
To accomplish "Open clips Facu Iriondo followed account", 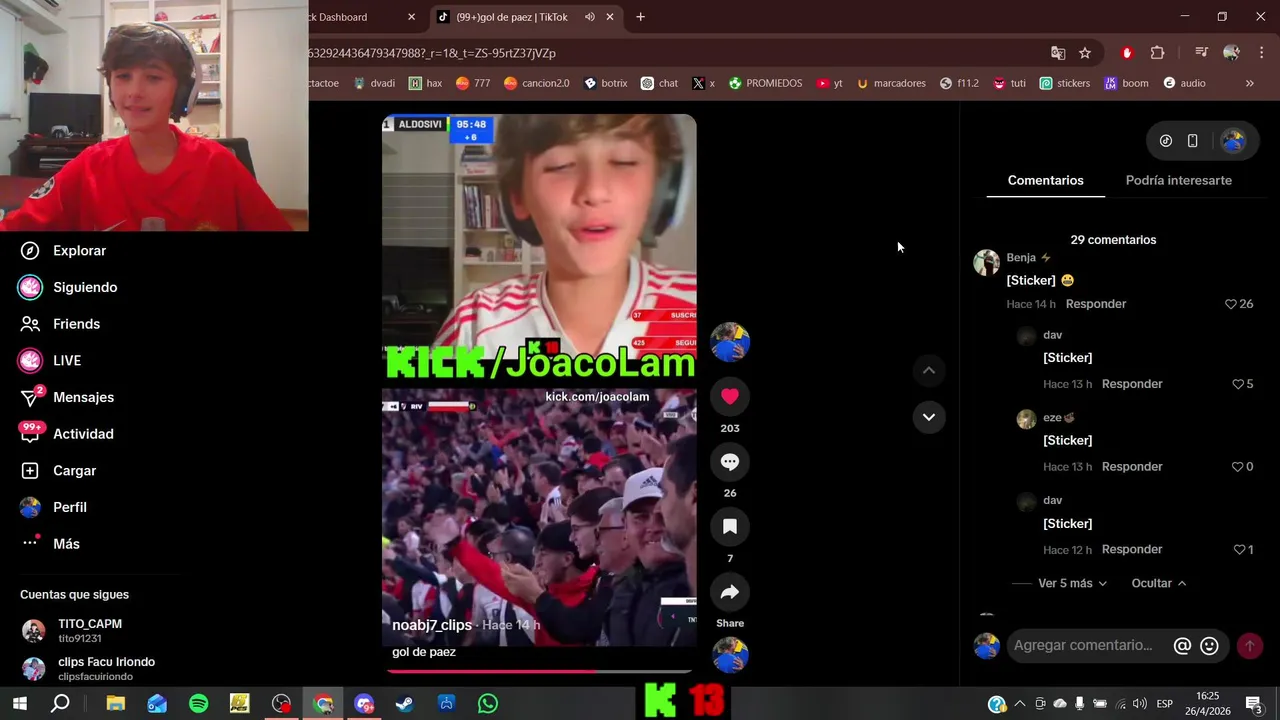I will 88,669.
